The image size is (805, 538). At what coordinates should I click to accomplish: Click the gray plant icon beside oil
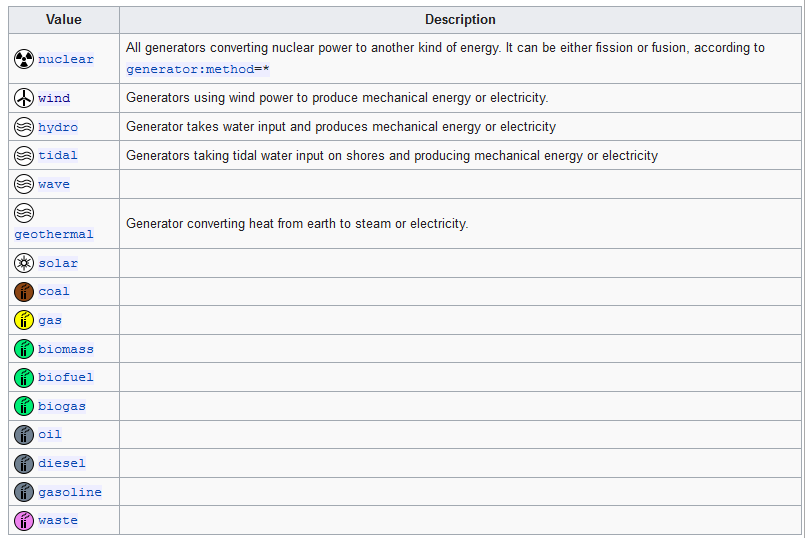[24, 435]
